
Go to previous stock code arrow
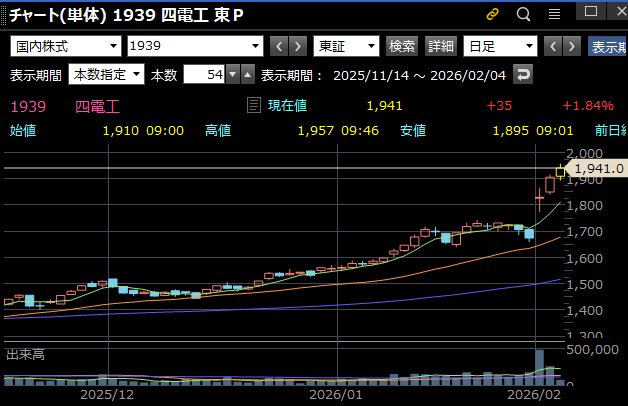tap(279, 47)
